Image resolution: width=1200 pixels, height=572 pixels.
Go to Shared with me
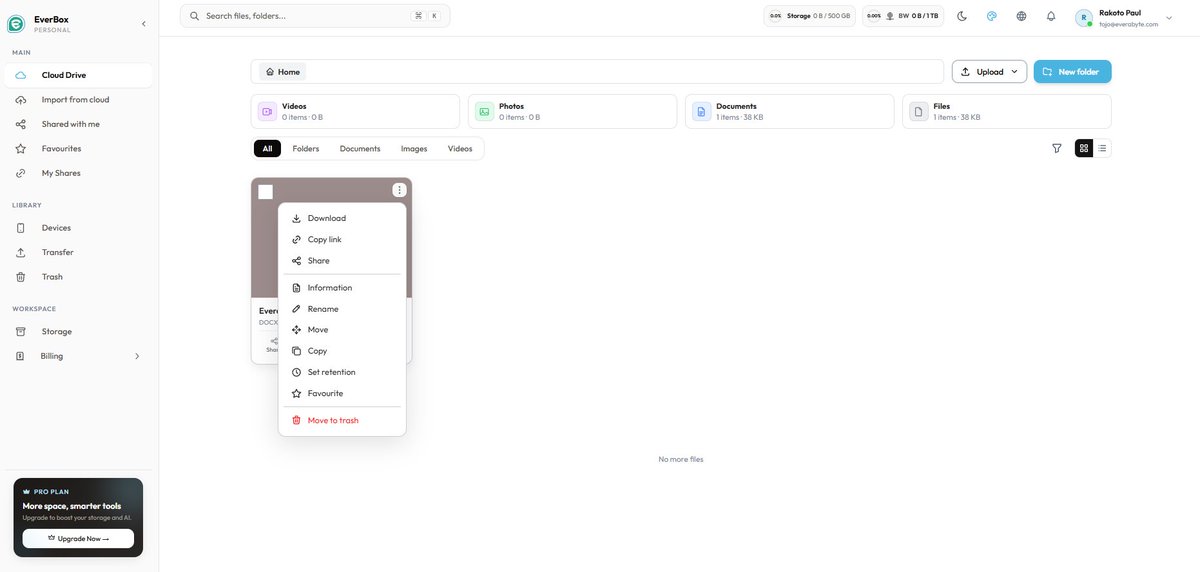pos(78,124)
